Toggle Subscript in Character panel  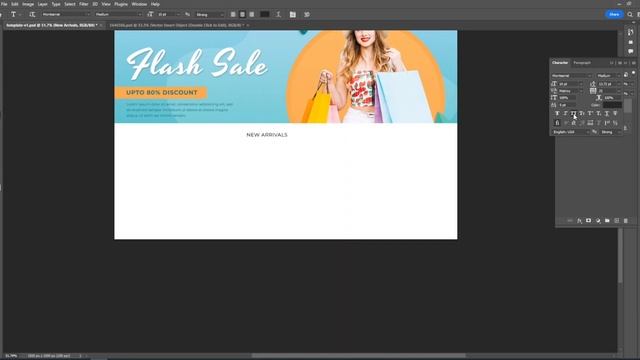click(x=598, y=113)
